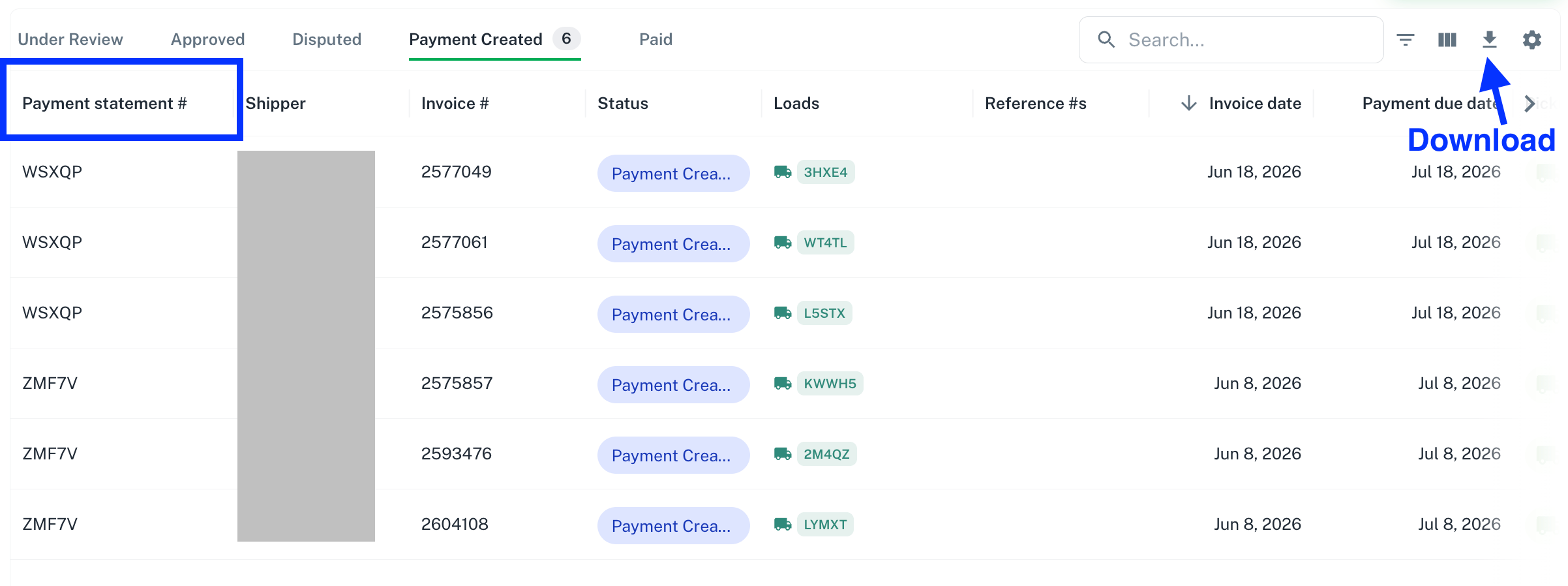The height and width of the screenshot is (586, 1568).
Task: Focus the Search input field
Action: click(x=1231, y=40)
